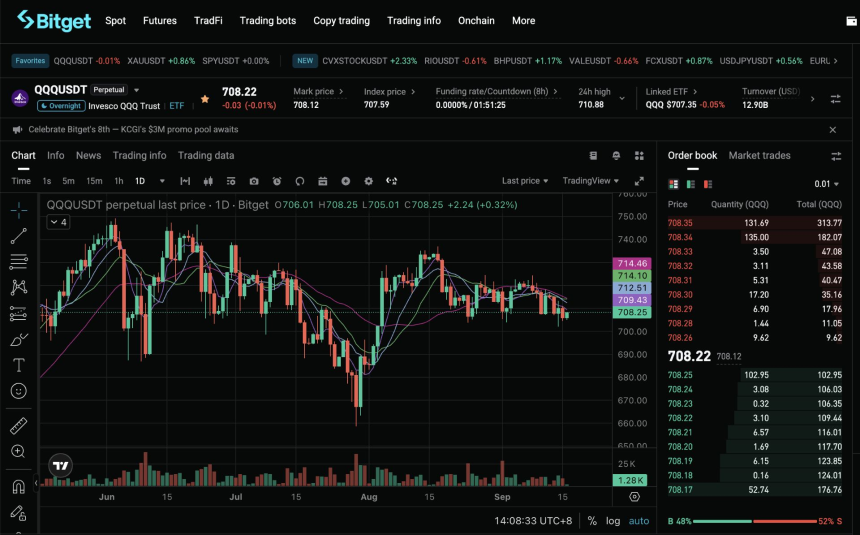Click the Bitget logo

tap(54, 21)
